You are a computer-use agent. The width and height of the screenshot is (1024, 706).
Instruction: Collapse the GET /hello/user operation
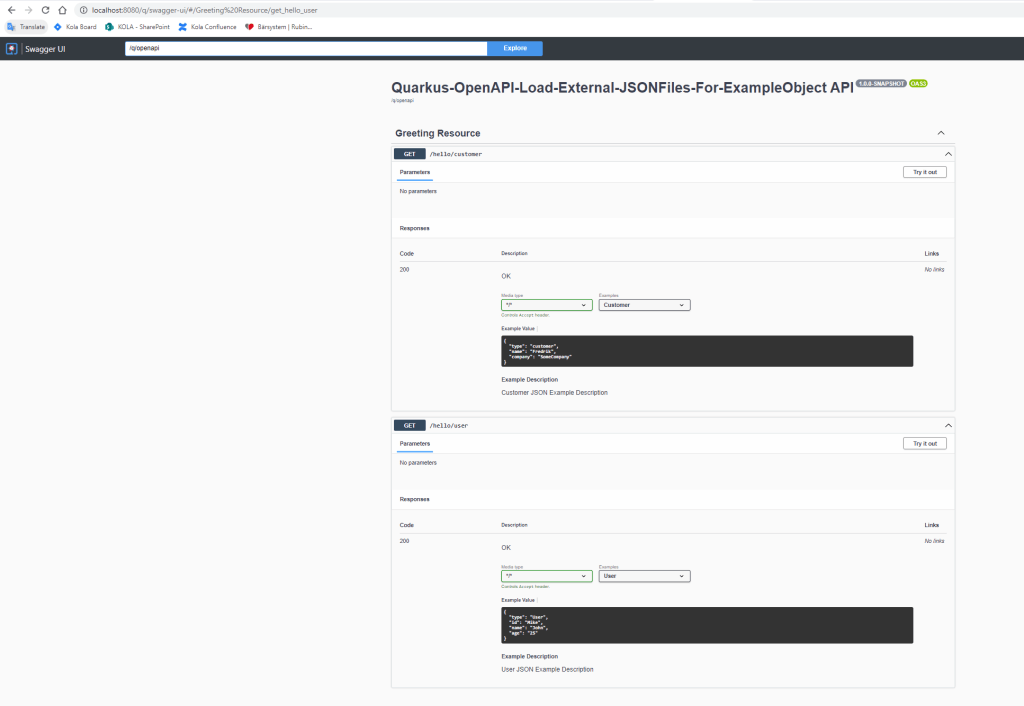[948, 425]
